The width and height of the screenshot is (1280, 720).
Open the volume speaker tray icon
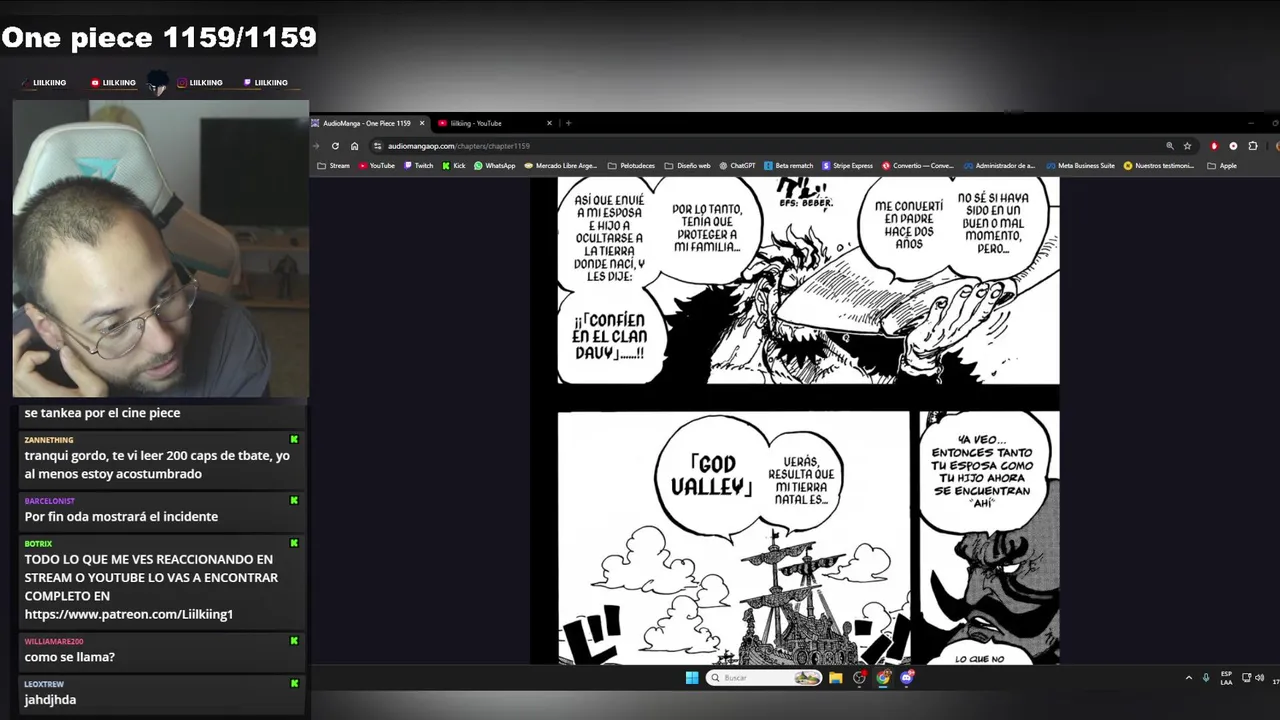coord(1259,678)
